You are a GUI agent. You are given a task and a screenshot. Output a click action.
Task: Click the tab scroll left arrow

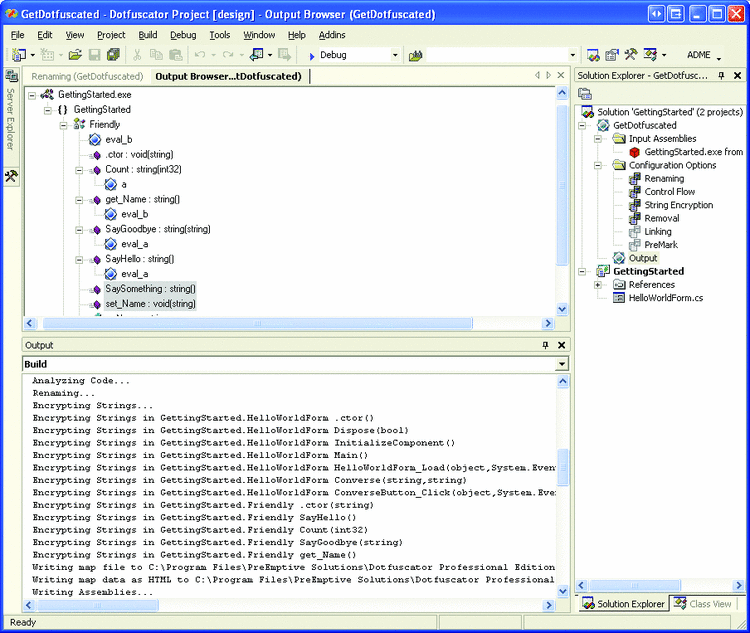[x=537, y=75]
